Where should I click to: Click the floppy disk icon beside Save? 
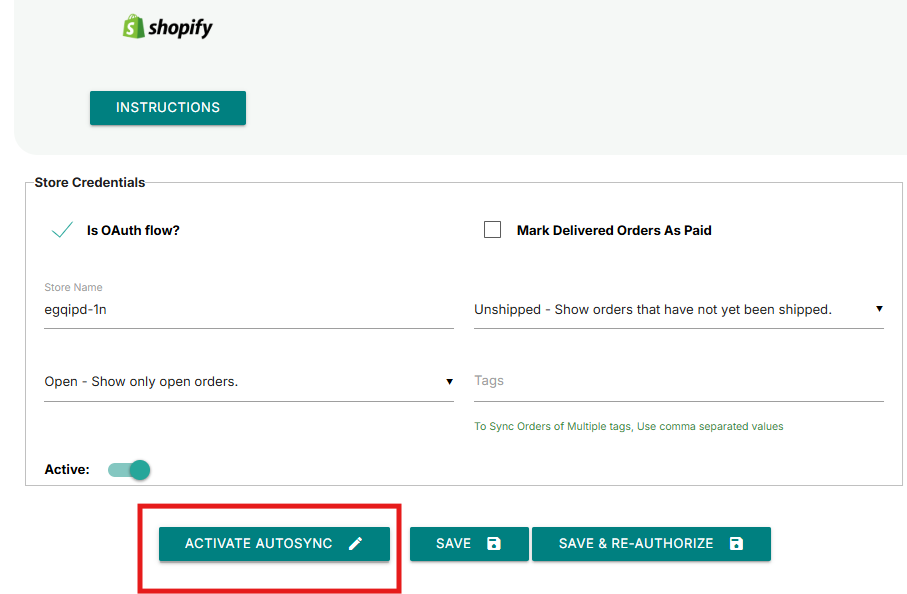pyautogui.click(x=493, y=544)
